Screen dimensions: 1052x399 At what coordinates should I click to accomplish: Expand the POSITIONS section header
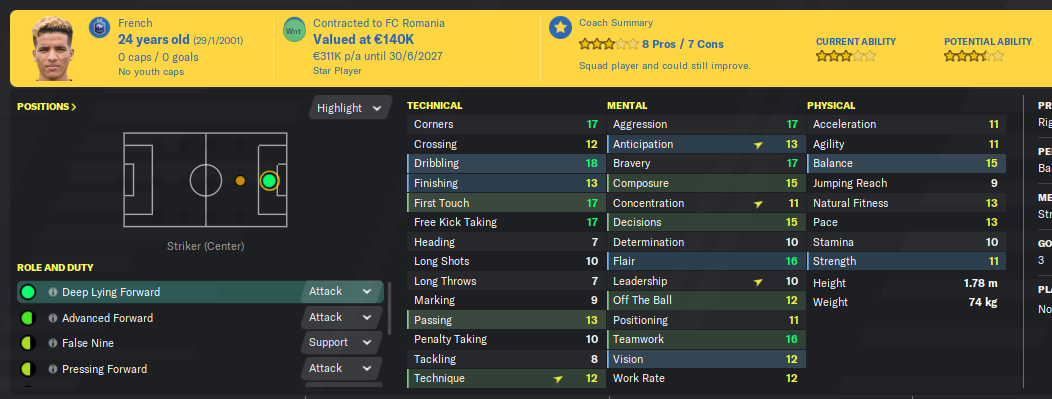coord(46,107)
